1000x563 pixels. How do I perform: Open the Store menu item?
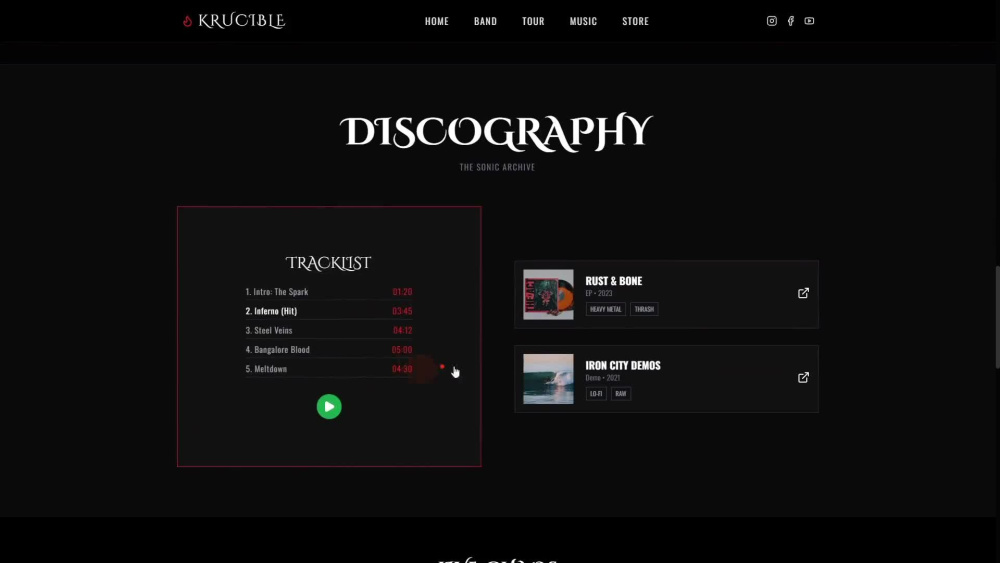636,21
